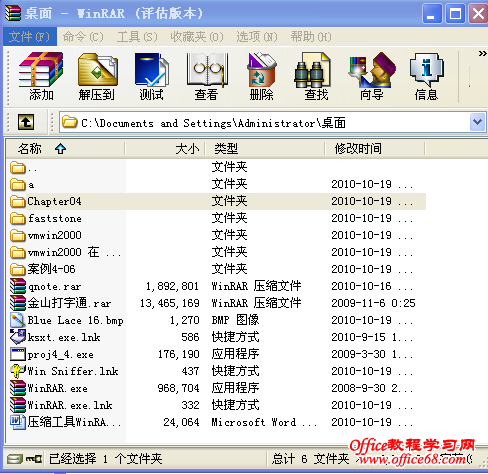Image resolution: width=488 pixels, height=474 pixels.
Task: Select the Win Sniffer.lnk shortcut icon
Action: [18, 371]
